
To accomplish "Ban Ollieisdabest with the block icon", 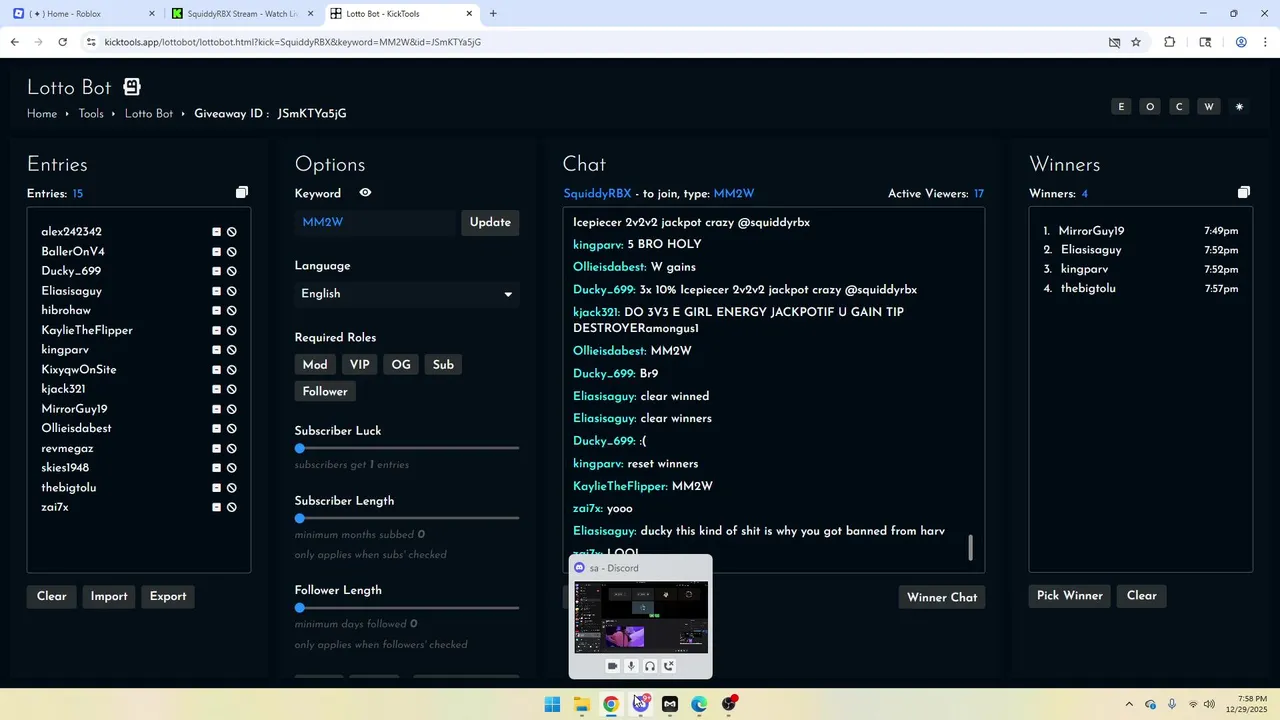I will [x=231, y=428].
